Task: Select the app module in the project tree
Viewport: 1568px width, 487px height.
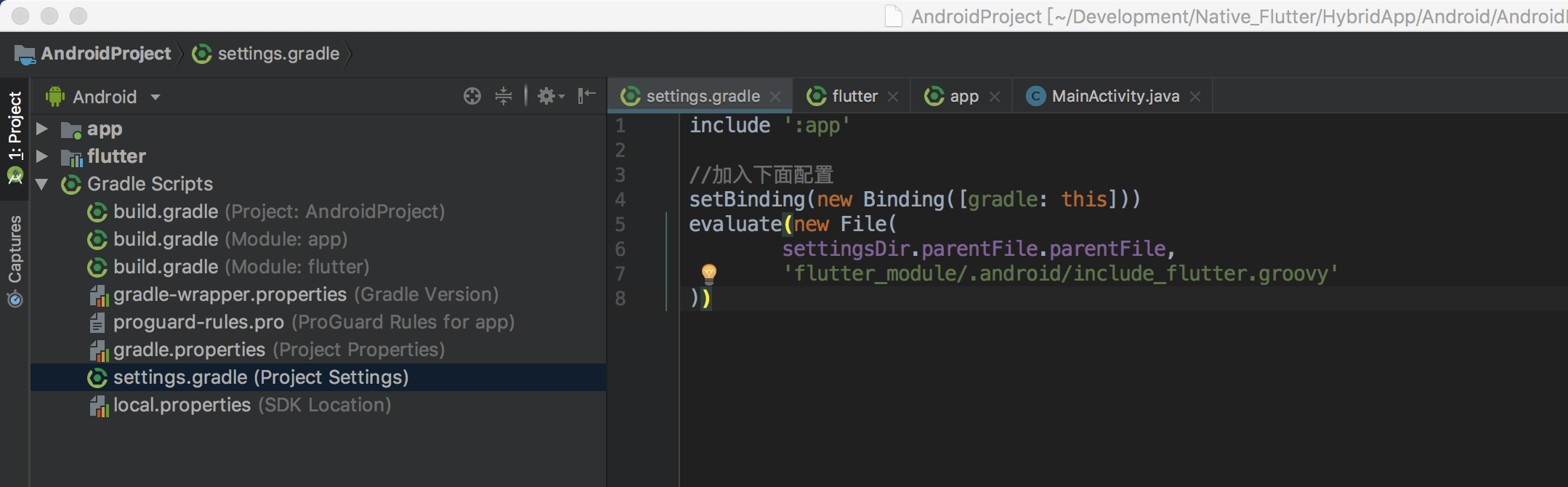Action: coord(105,129)
